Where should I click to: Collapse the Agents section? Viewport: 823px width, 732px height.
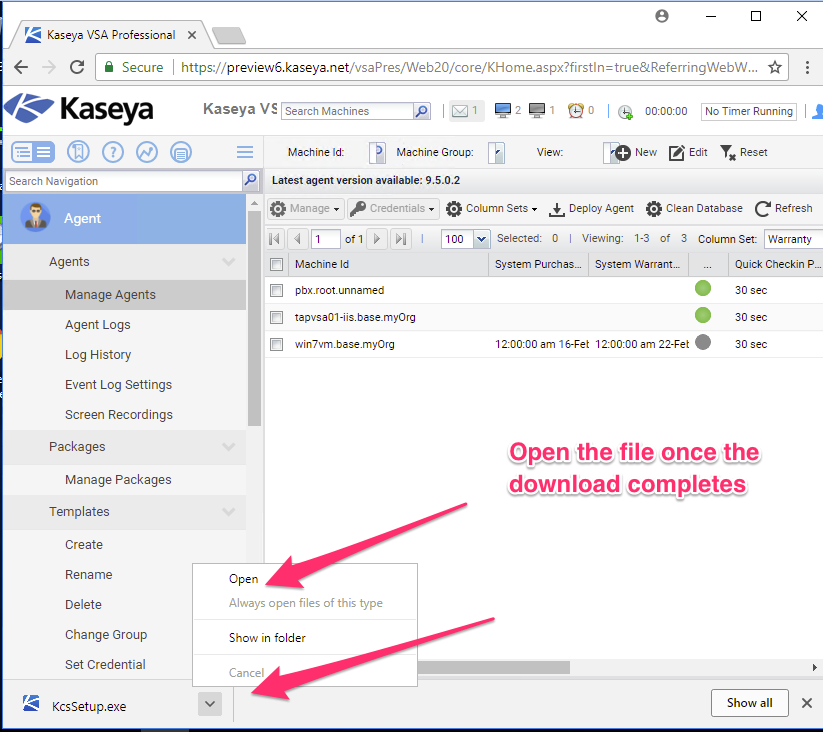coord(228,261)
